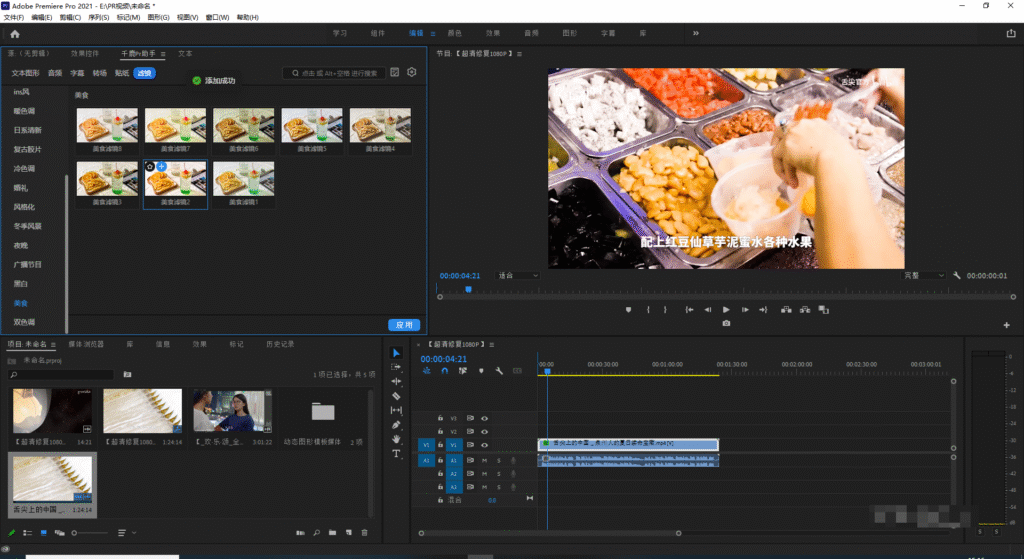Select the 冷色调 filter category
Viewport: 1024px width, 559px height.
[x=25, y=168]
